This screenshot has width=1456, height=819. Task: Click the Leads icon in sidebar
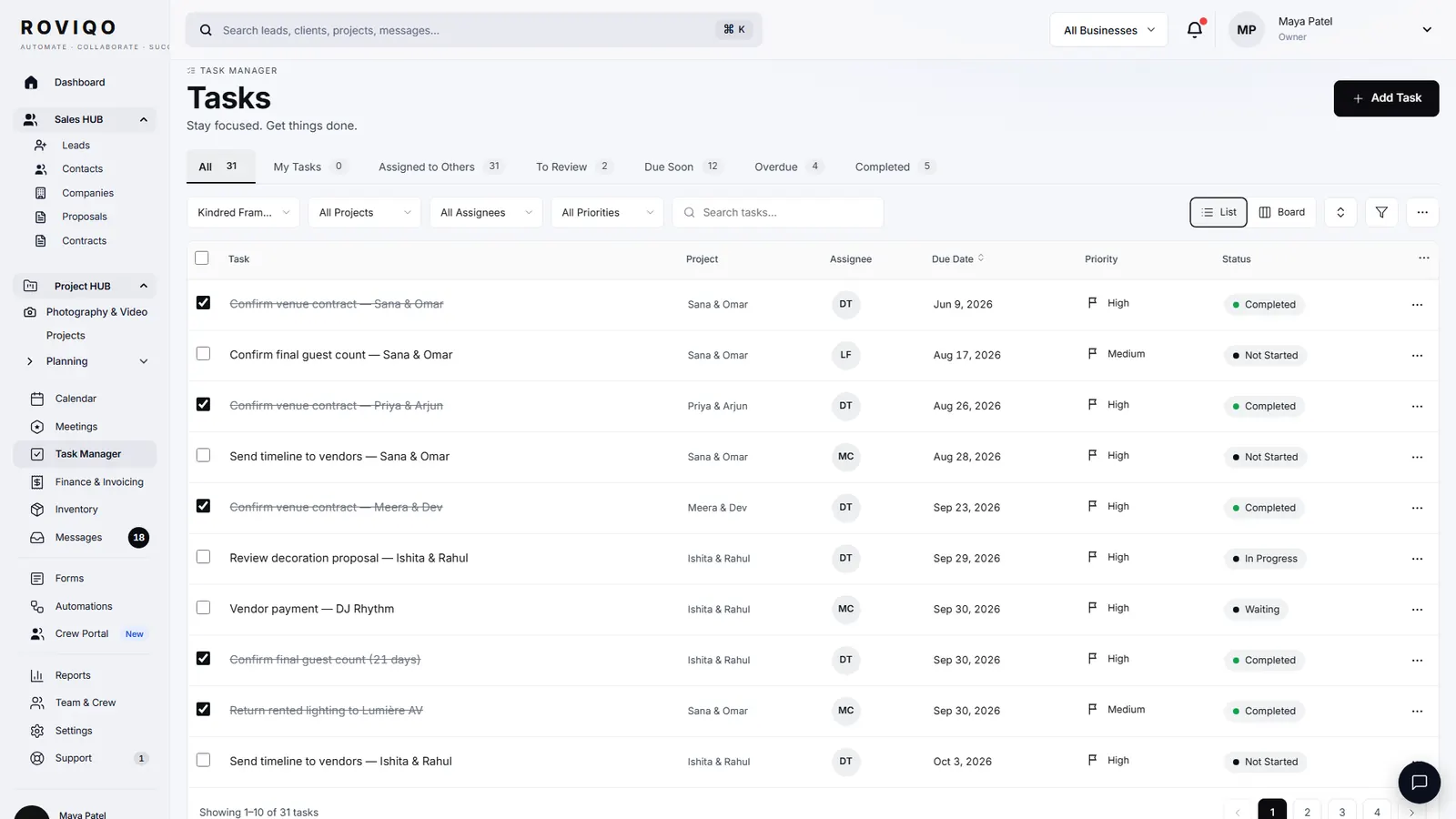pyautogui.click(x=40, y=145)
